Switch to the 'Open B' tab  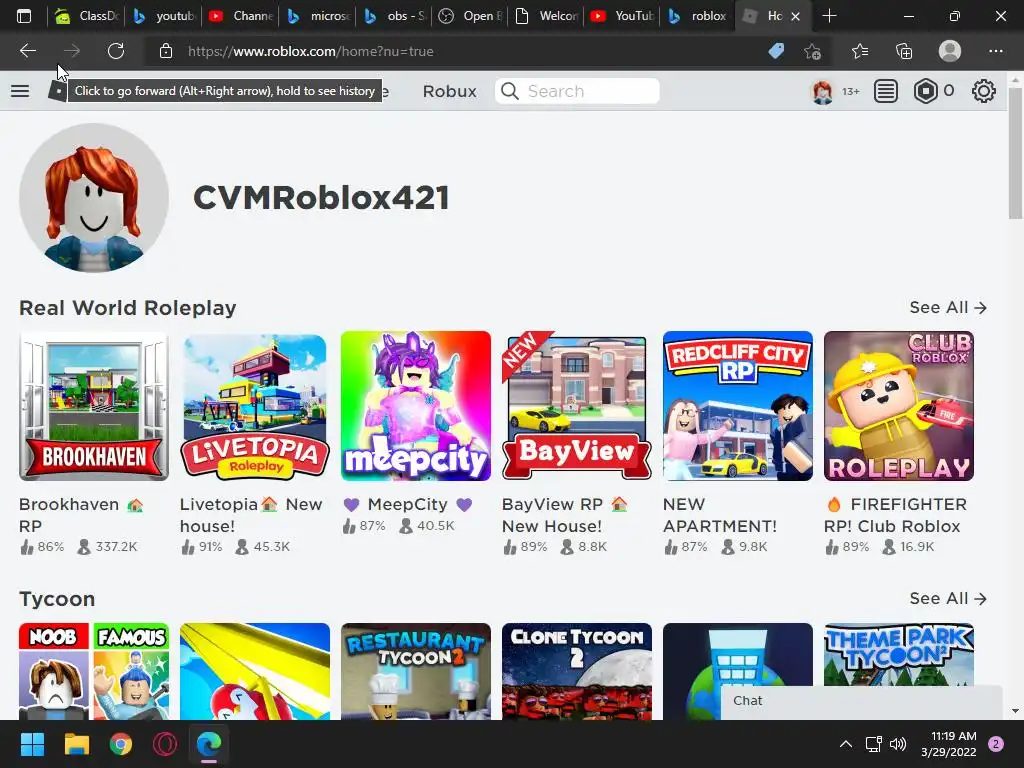(472, 16)
